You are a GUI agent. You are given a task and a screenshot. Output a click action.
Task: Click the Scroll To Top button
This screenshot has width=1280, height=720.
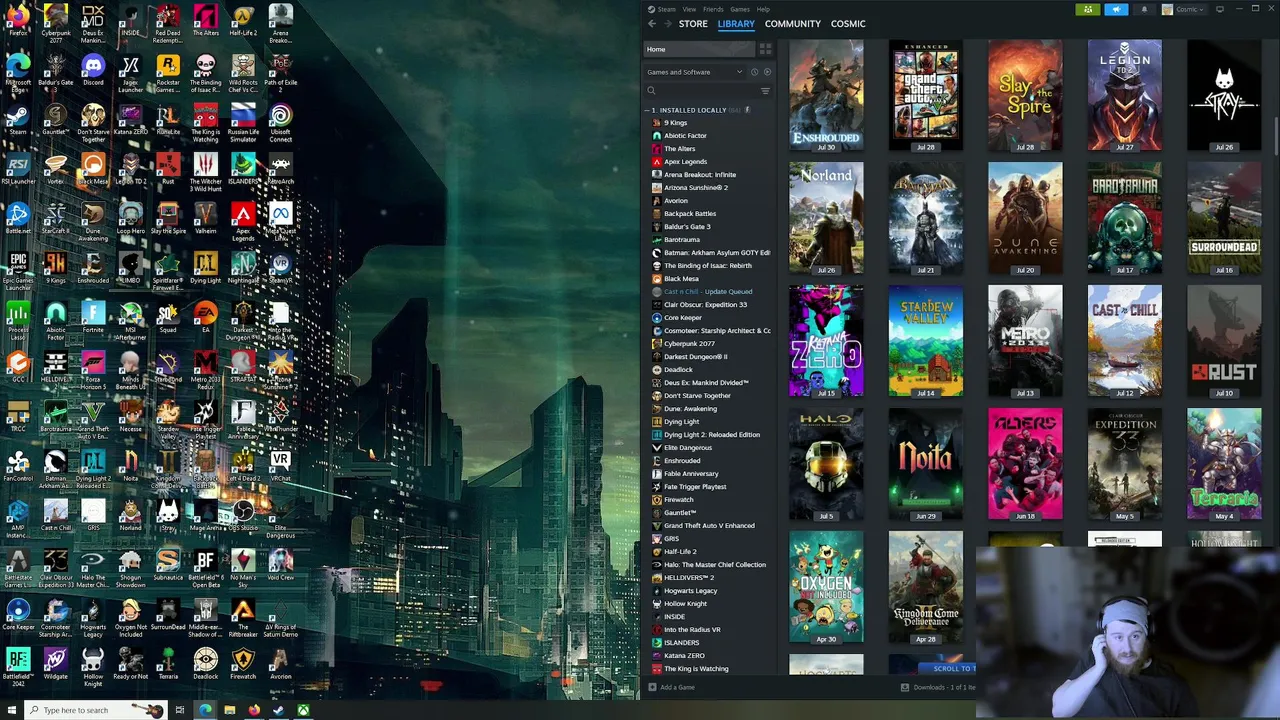946,668
